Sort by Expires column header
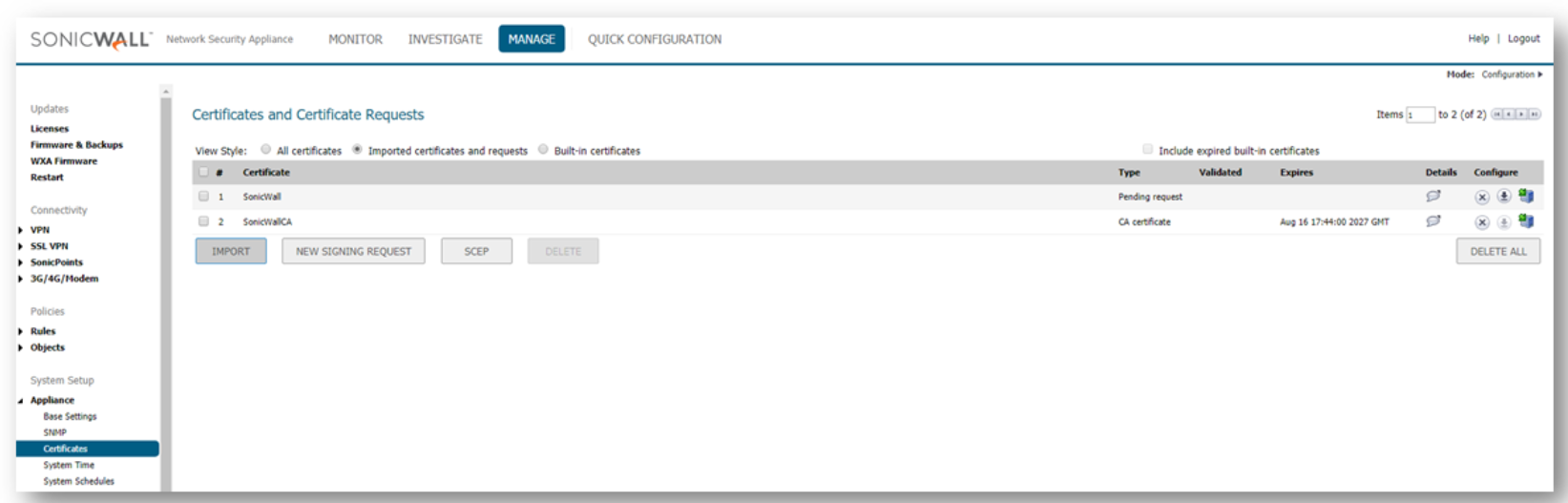 pyautogui.click(x=1296, y=172)
